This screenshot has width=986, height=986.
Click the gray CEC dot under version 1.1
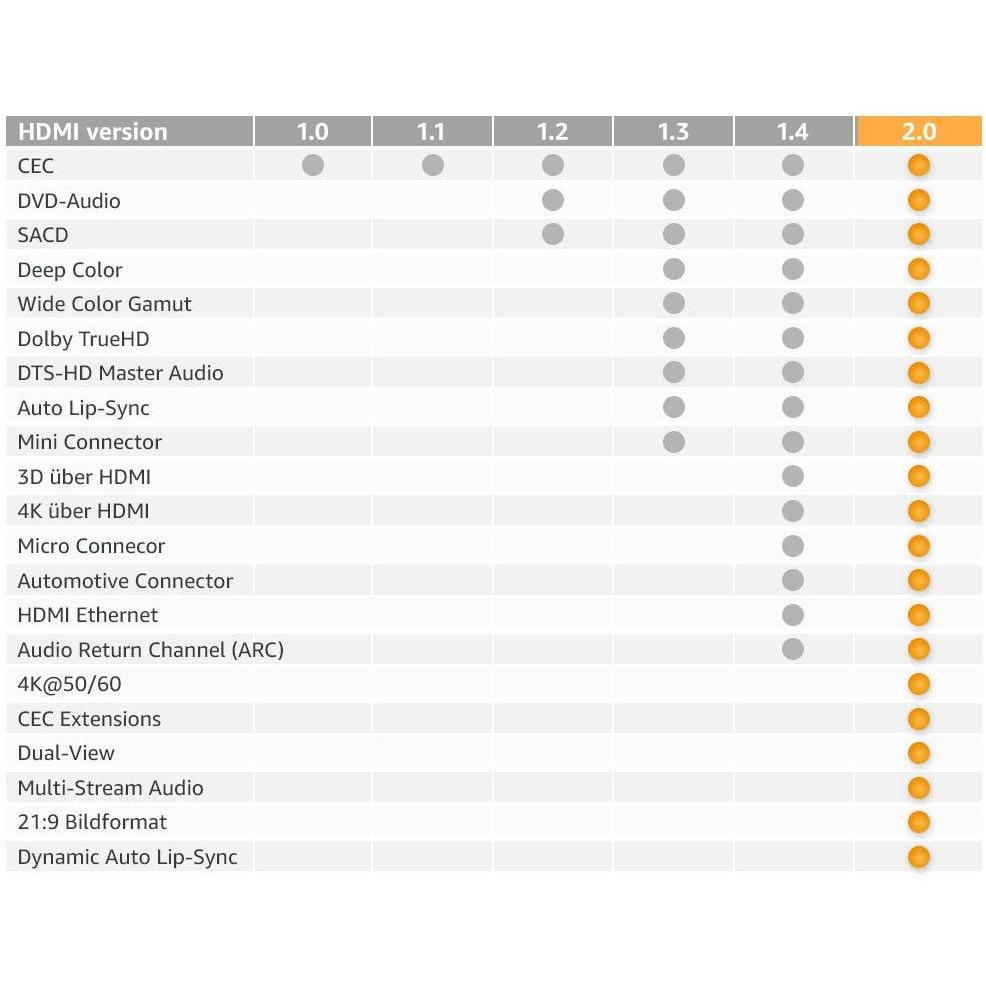[433, 165]
